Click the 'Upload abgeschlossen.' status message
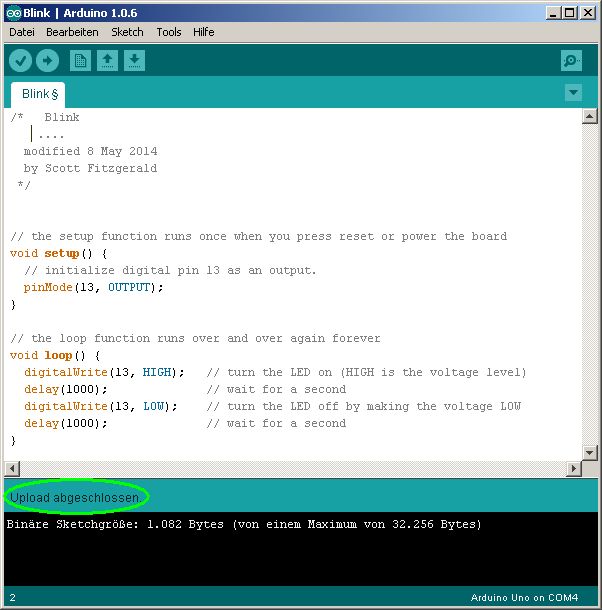Image resolution: width=602 pixels, height=610 pixels. (74, 498)
